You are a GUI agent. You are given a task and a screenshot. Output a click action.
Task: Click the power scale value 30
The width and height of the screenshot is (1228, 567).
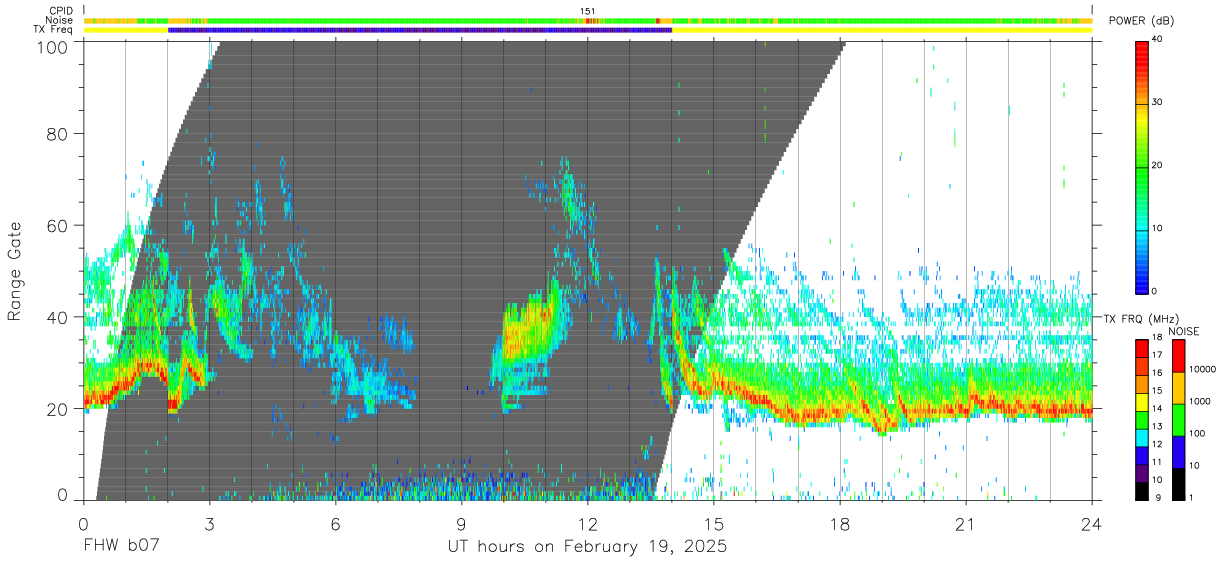(x=1158, y=103)
